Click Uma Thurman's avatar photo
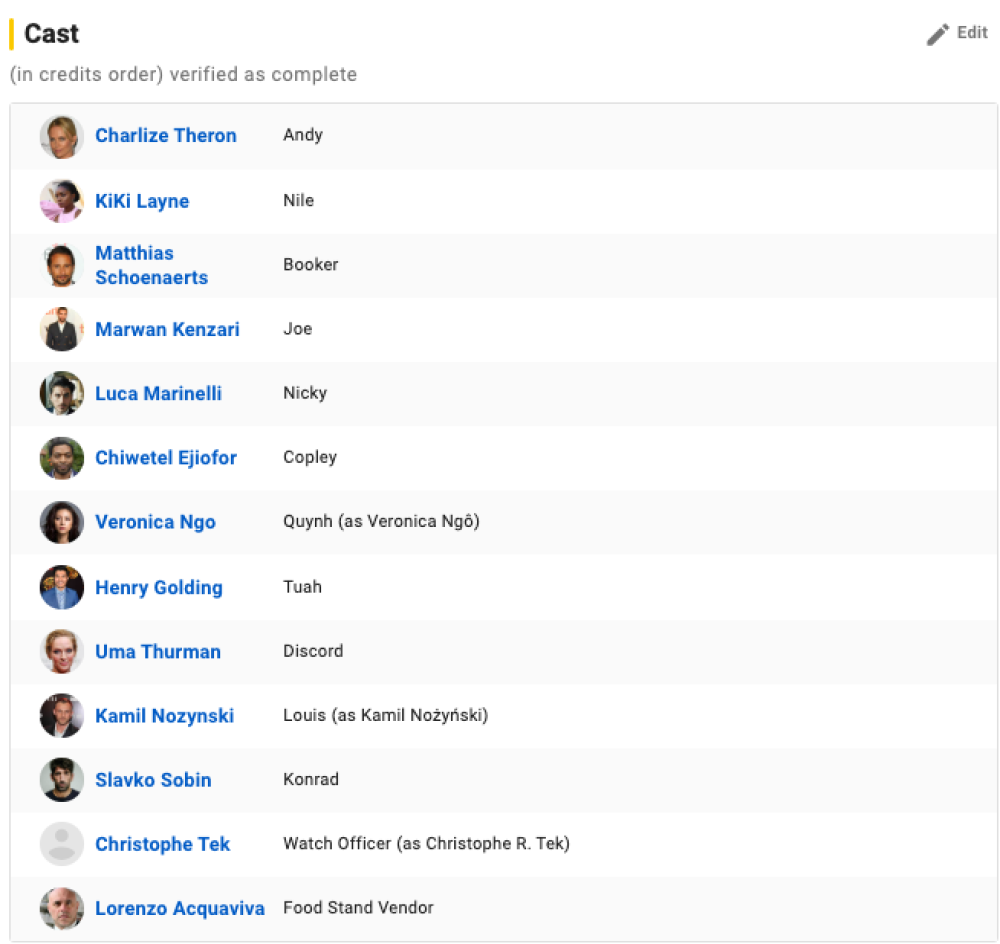 coord(62,651)
